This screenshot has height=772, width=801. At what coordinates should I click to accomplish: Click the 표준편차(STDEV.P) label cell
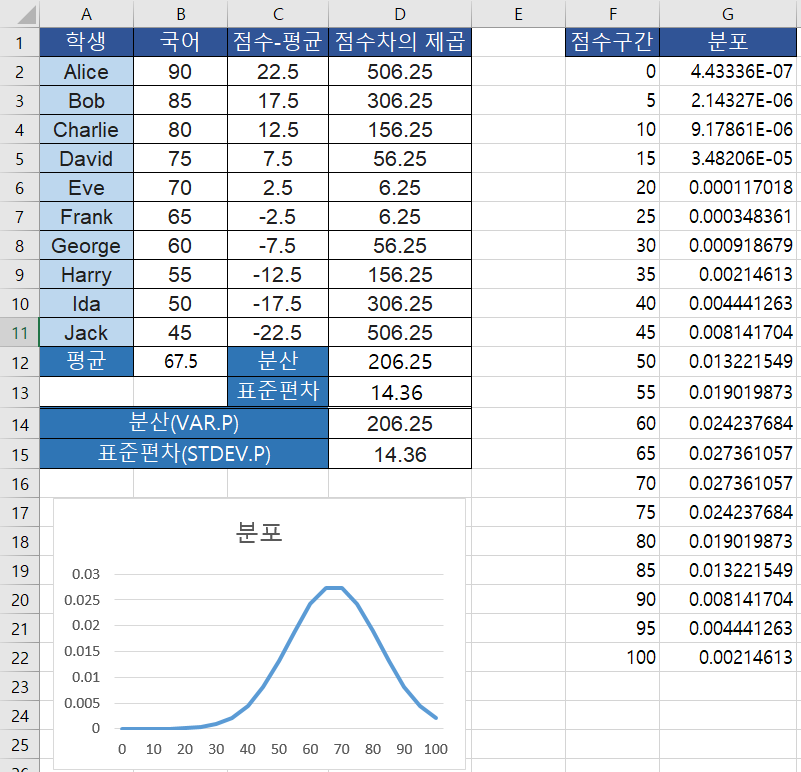[184, 454]
